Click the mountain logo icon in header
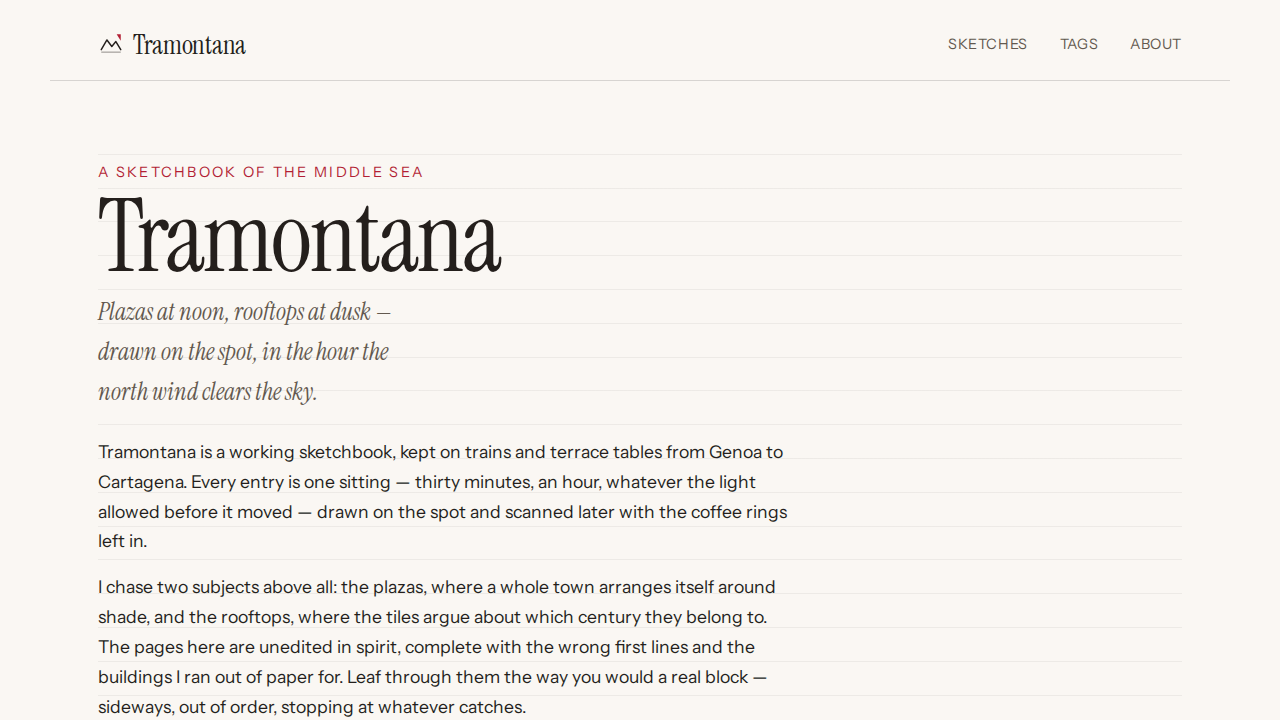Image resolution: width=1280 pixels, height=720 pixels. (x=111, y=44)
